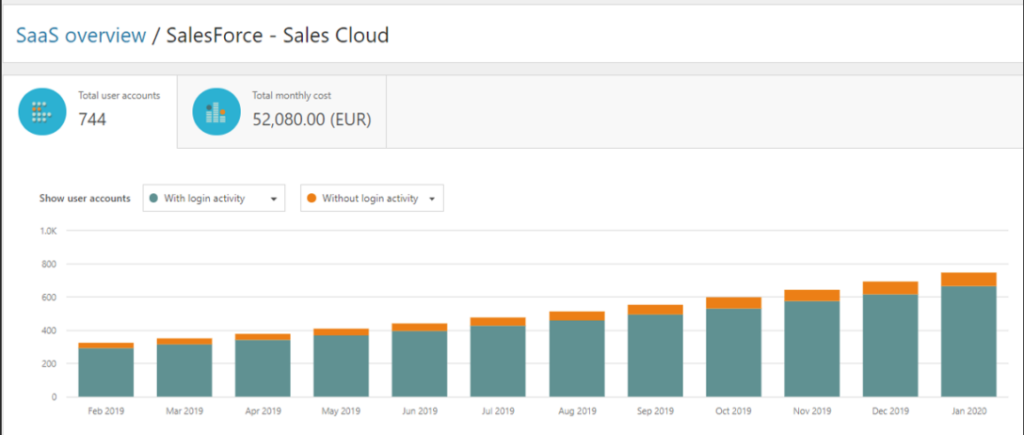Click the Sep 2019 teal bar
Viewport: 1024px width, 435px height.
(655, 356)
